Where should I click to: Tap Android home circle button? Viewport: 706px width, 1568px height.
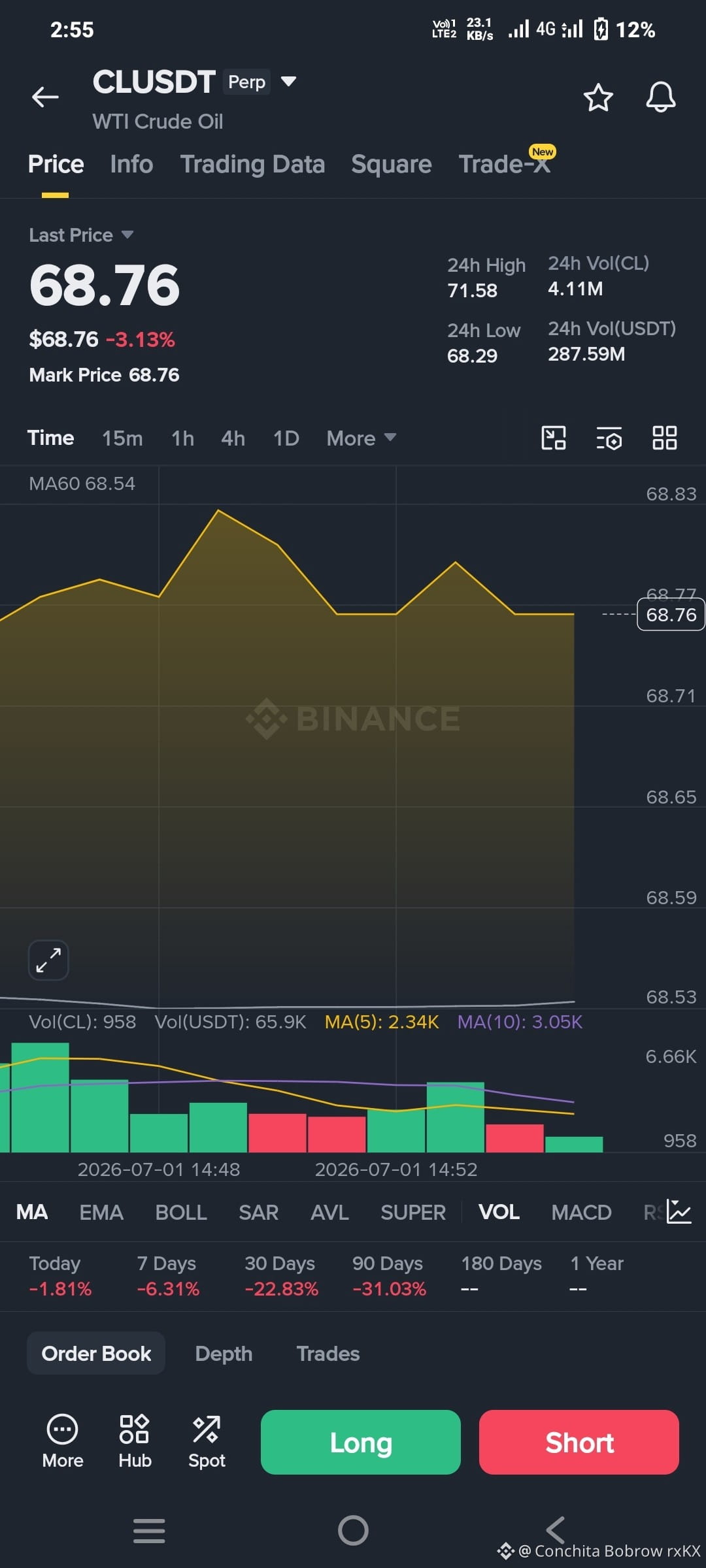(353, 1530)
